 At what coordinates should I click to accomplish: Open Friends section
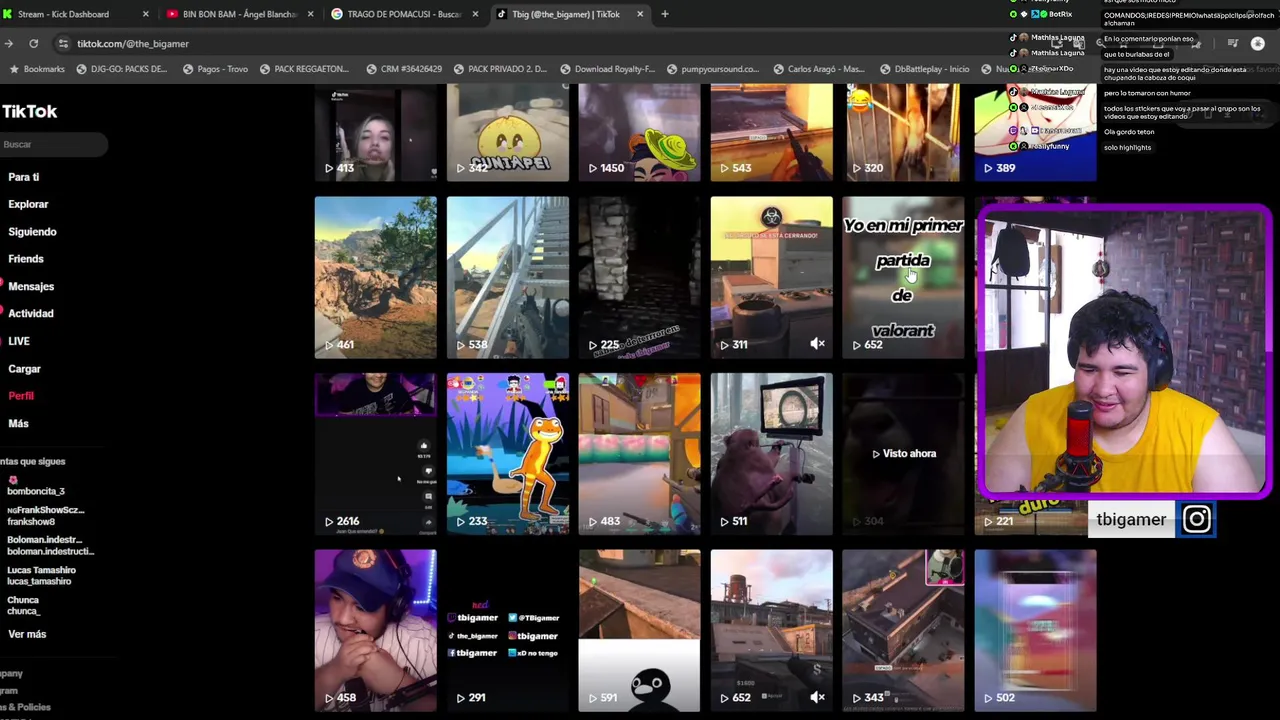(26, 259)
